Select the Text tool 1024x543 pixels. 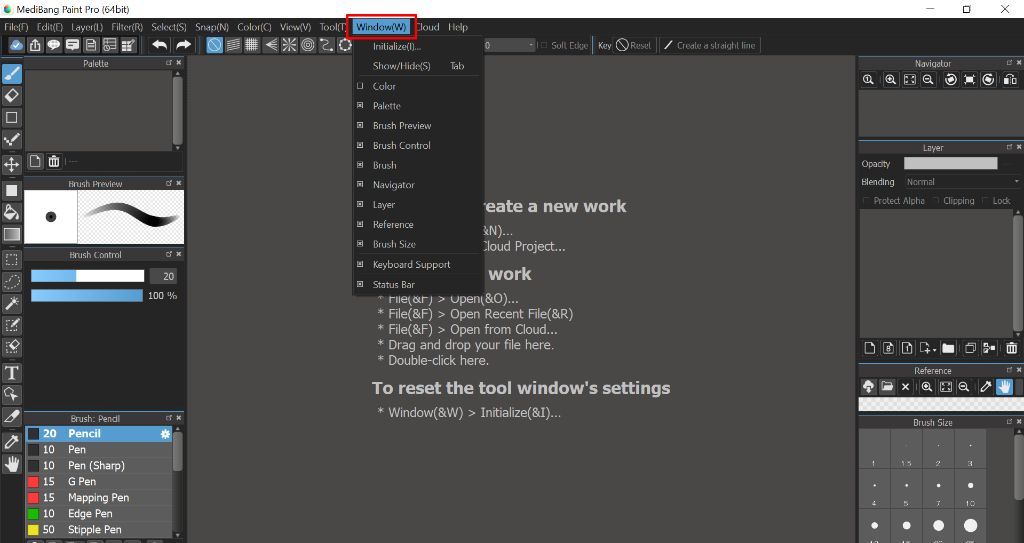pos(11,372)
